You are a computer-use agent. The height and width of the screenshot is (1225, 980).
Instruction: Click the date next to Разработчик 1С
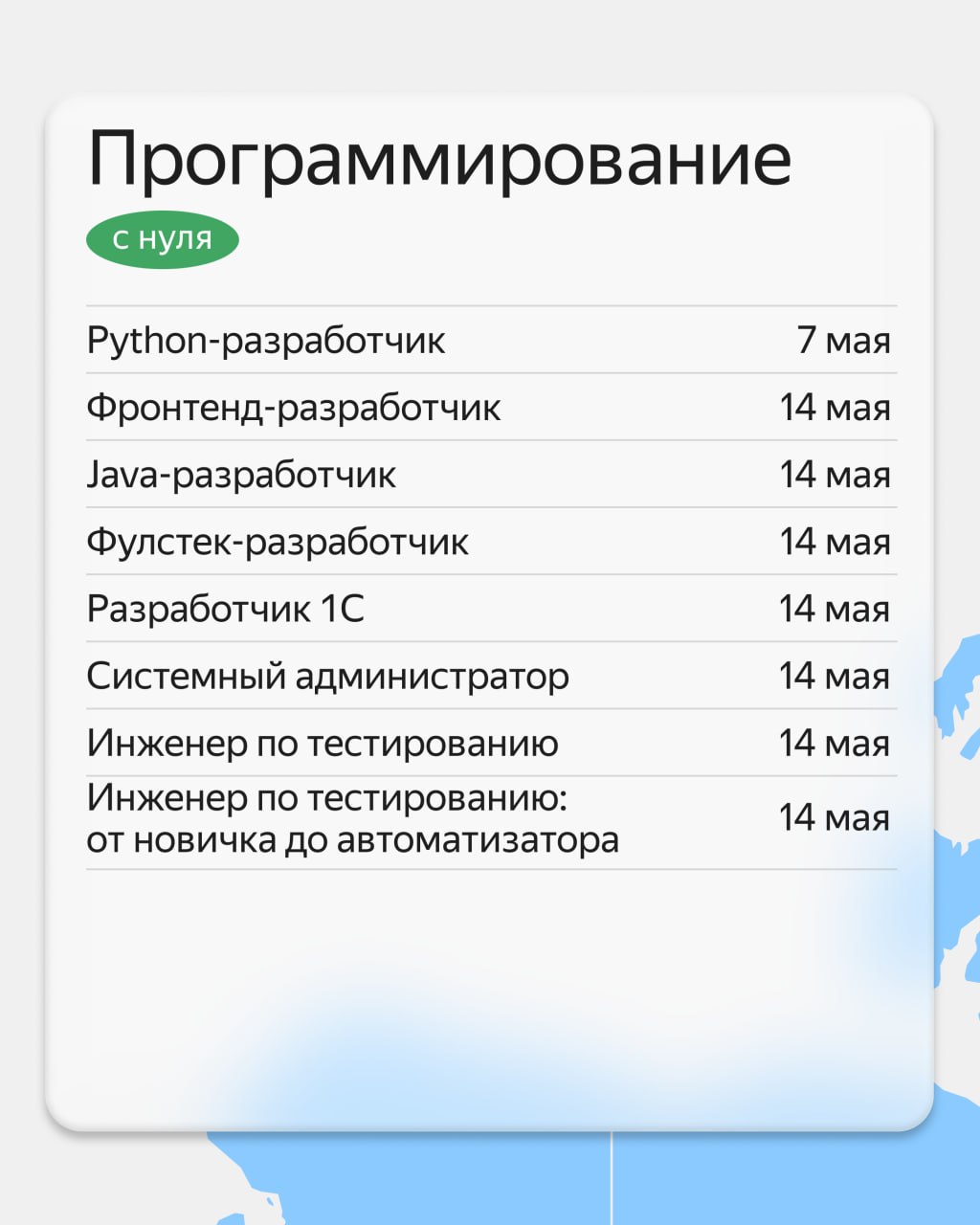click(x=835, y=609)
